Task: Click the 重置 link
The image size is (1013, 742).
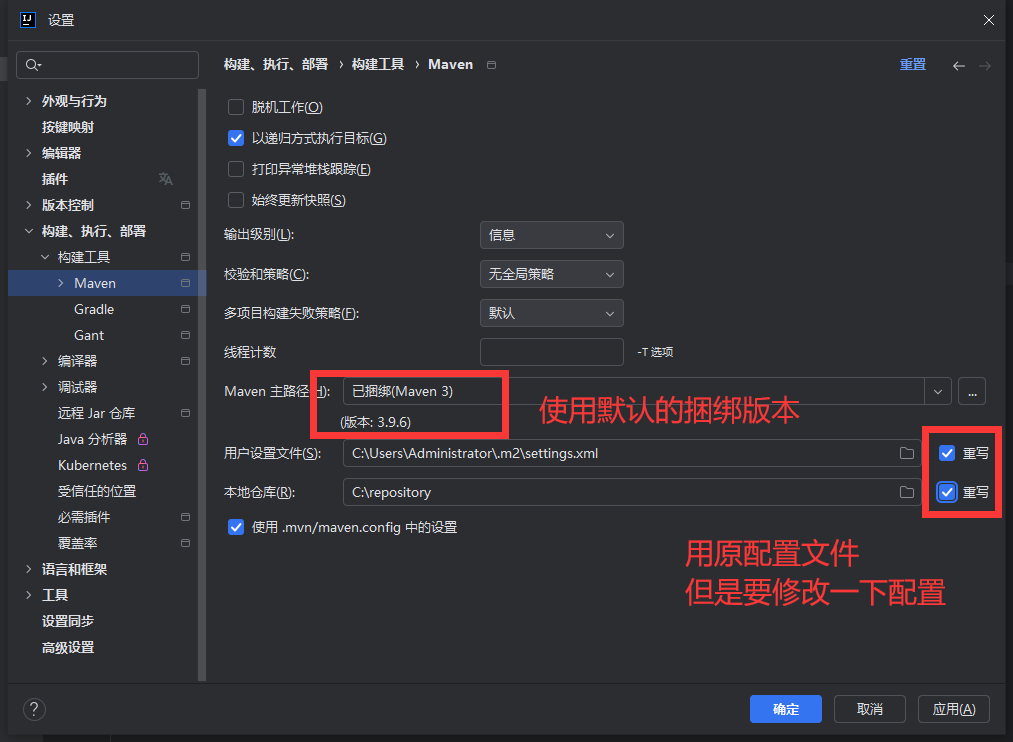Action: click(x=913, y=64)
